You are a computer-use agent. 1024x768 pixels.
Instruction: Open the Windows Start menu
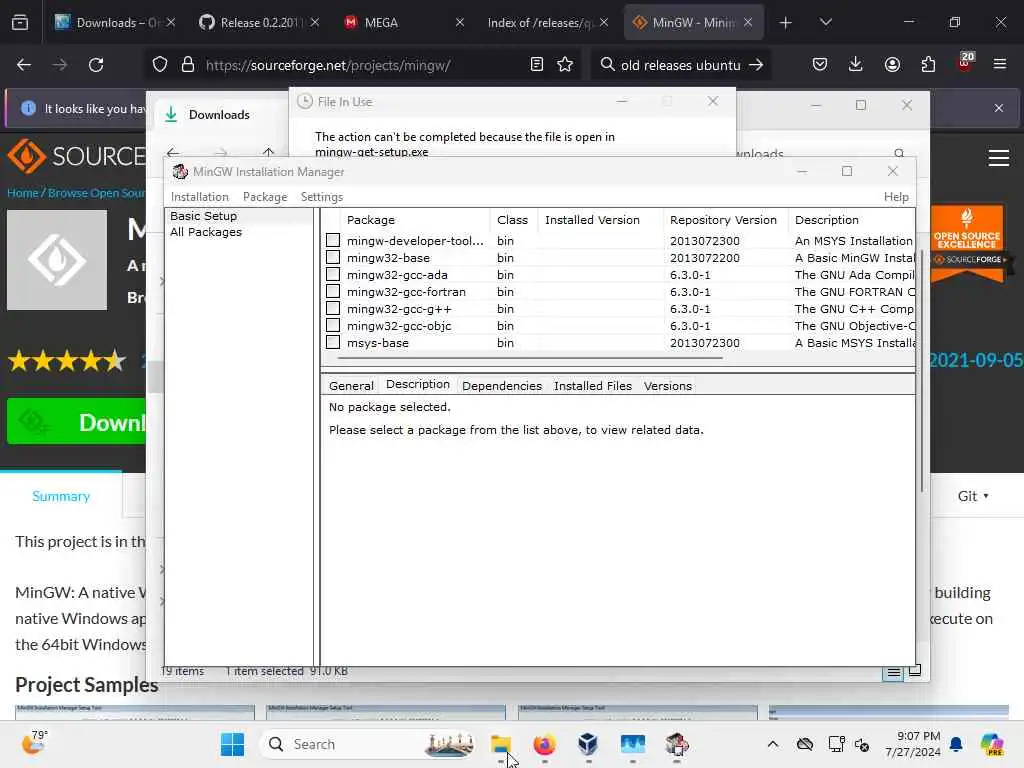pyautogui.click(x=232, y=744)
